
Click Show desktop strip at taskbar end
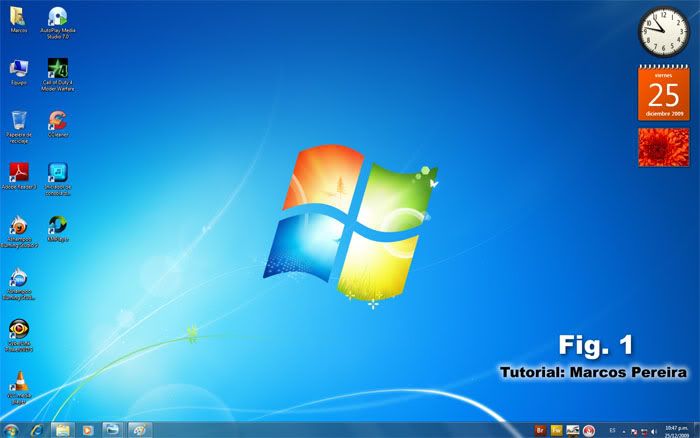pyautogui.click(x=696, y=430)
